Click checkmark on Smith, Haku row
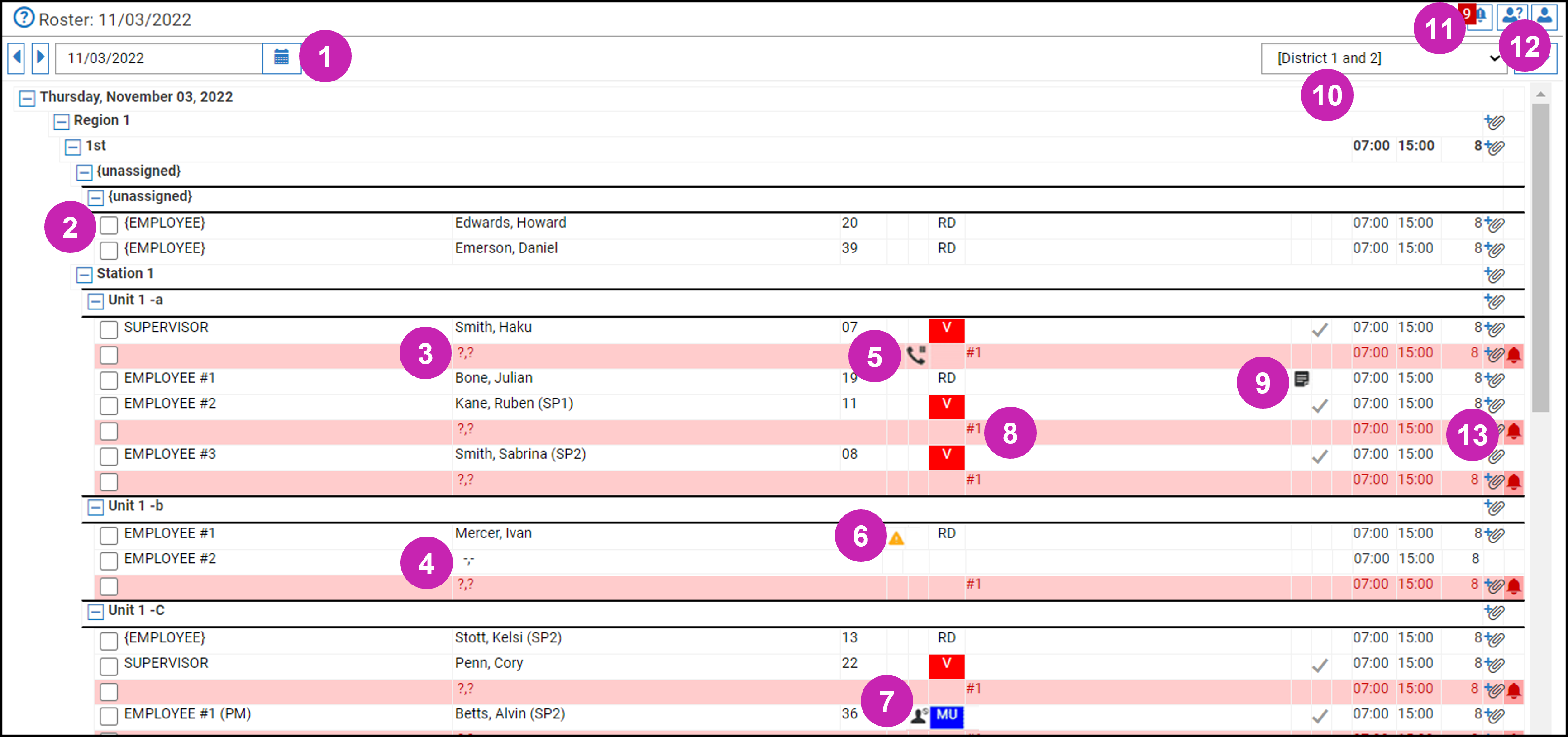 (x=1320, y=329)
